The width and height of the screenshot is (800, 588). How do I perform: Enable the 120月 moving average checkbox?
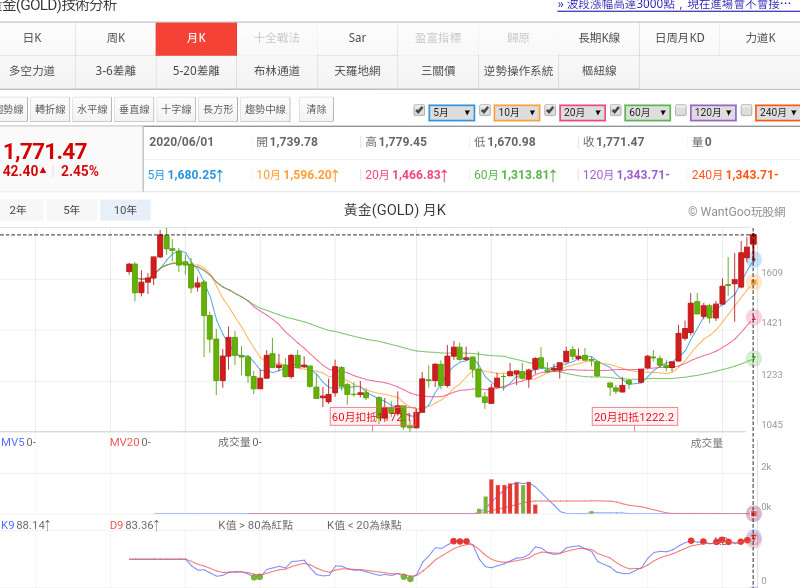tap(680, 110)
